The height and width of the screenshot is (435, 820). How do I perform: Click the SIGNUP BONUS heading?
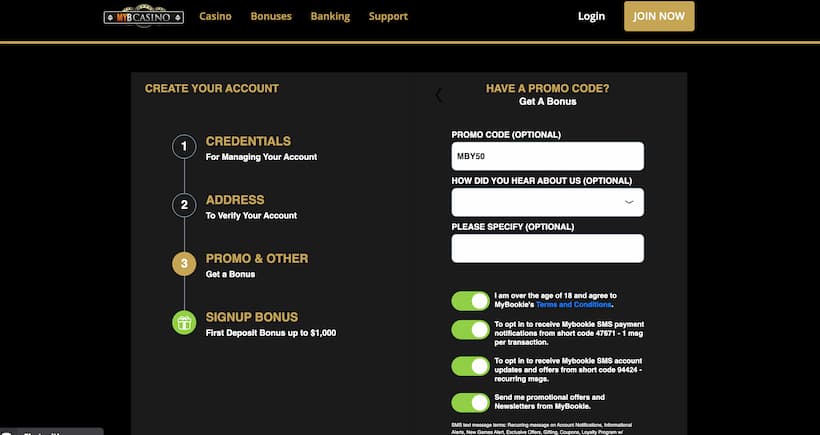tap(252, 317)
